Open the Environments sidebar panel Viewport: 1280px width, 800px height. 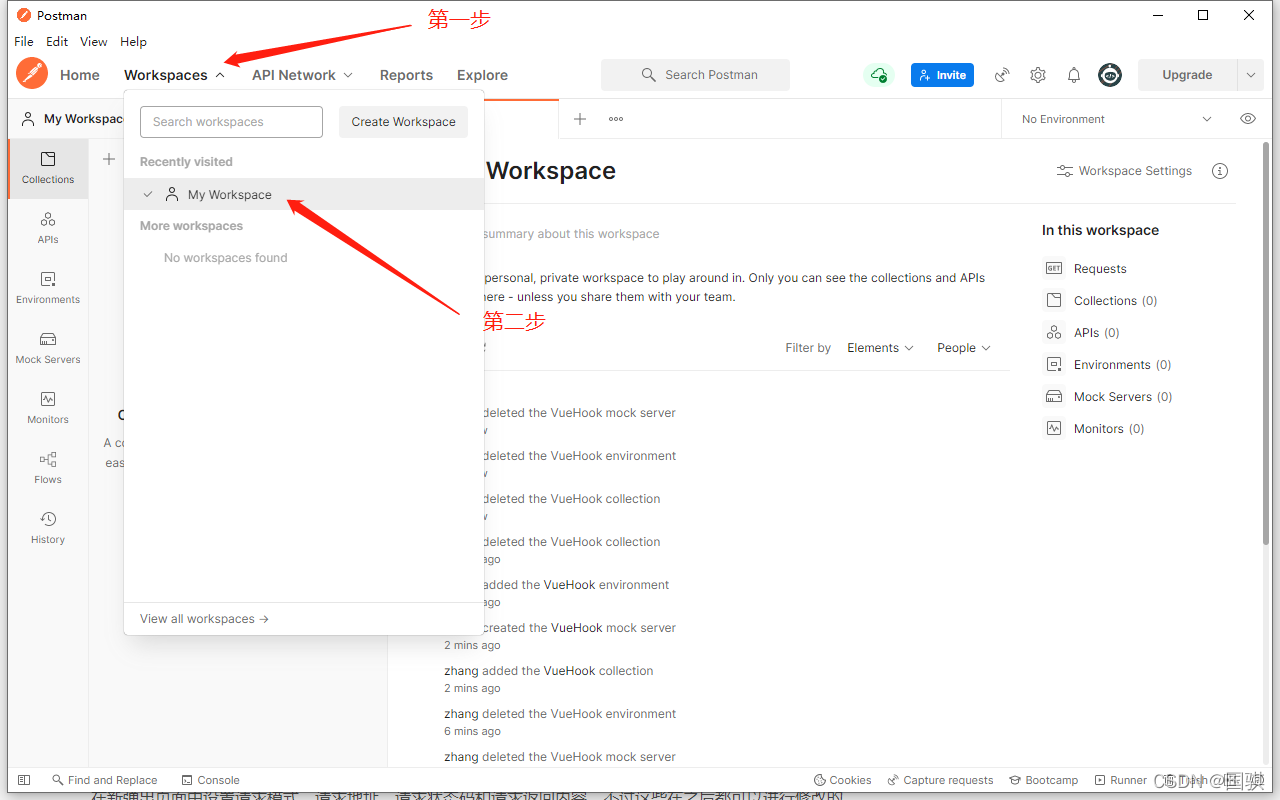(x=48, y=288)
